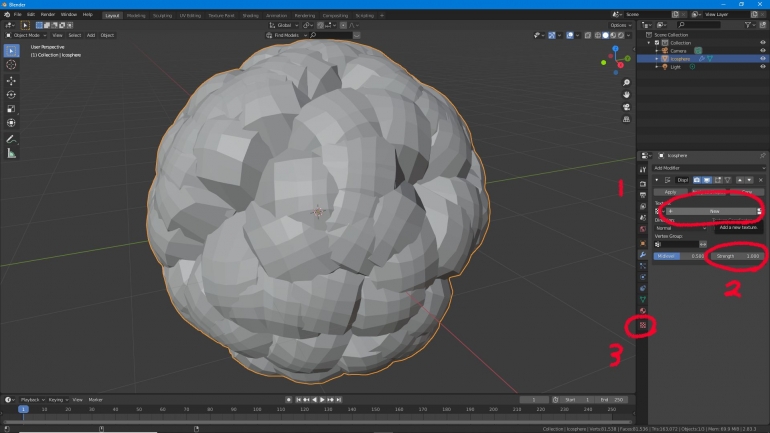
Task: Open the Add Modifier dropdown
Action: [709, 168]
